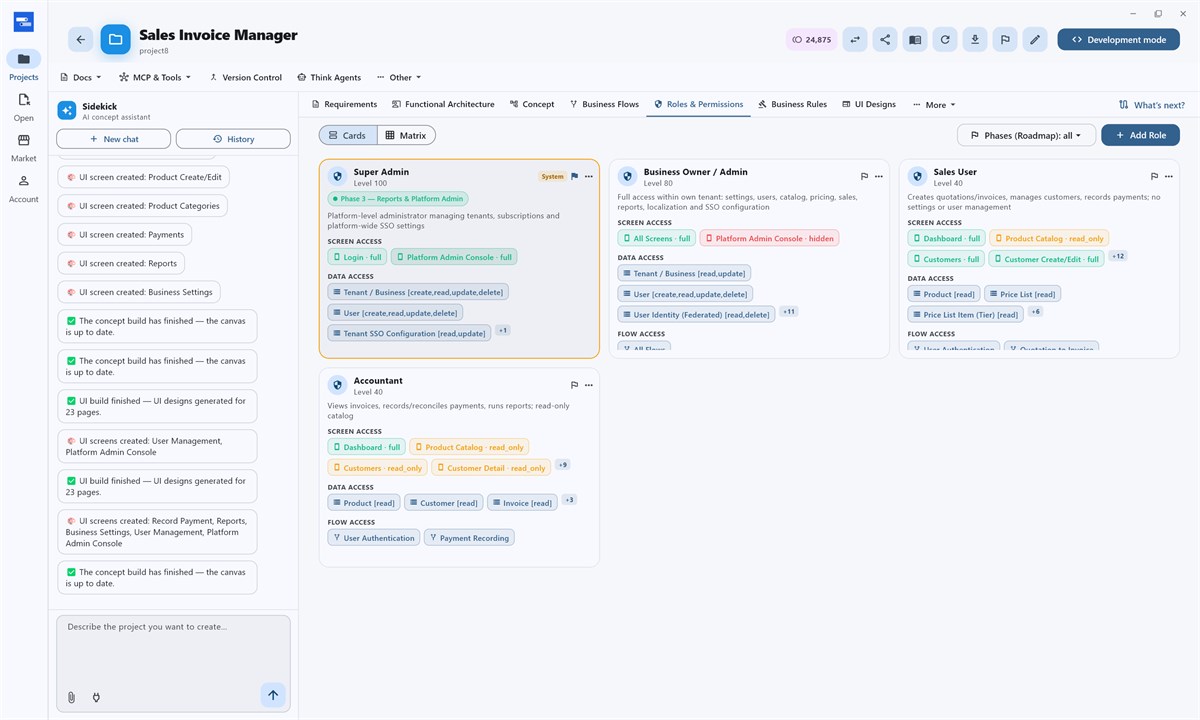Click the download icon in header
Screen dimensions: 1200x720
coord(975,40)
